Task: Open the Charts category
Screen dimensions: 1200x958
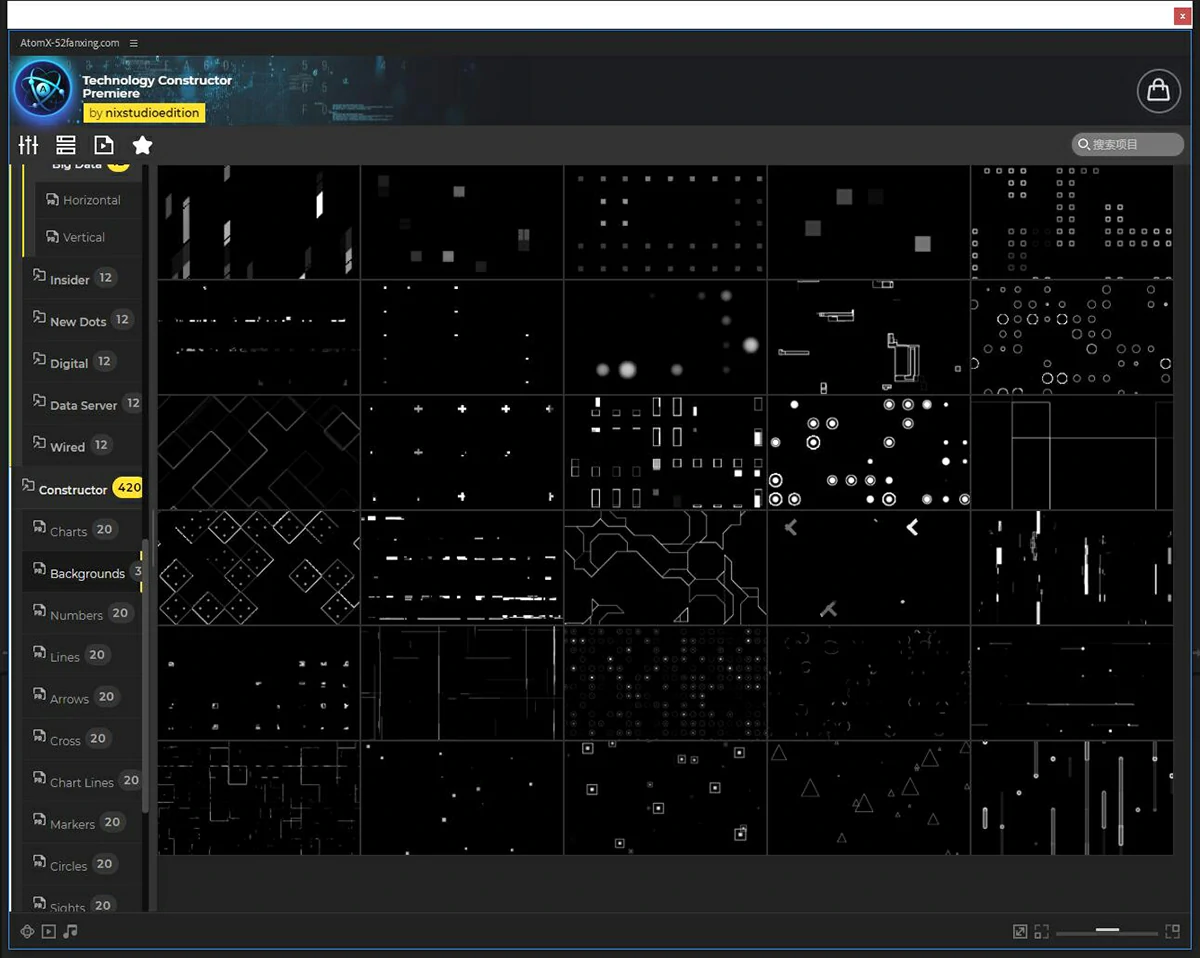Action: pyautogui.click(x=82, y=531)
